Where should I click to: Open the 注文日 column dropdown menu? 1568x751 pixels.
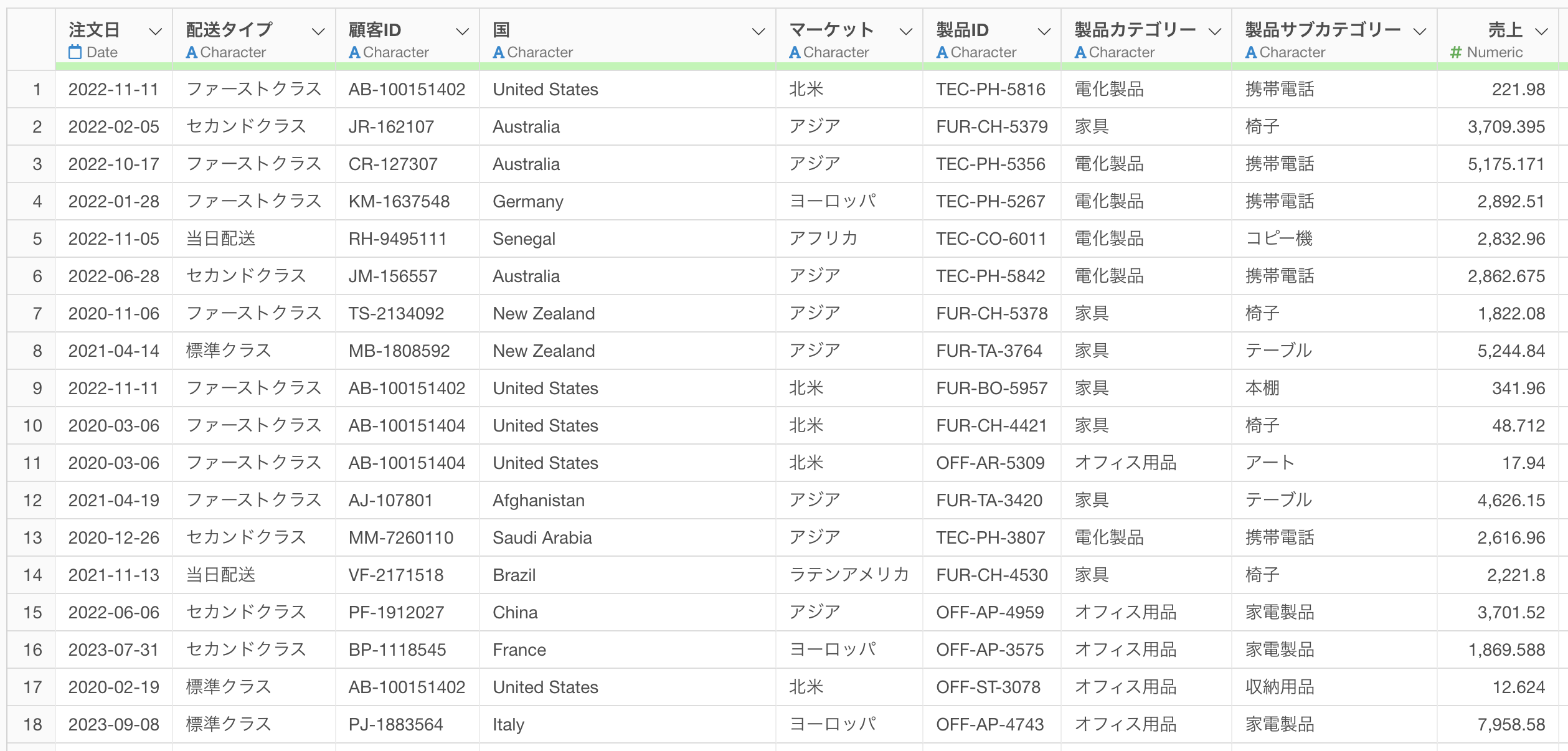pos(156,31)
